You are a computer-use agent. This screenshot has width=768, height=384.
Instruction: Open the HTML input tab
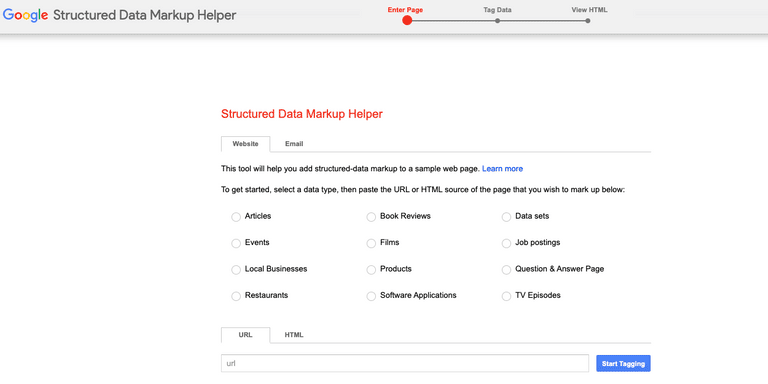click(x=294, y=335)
